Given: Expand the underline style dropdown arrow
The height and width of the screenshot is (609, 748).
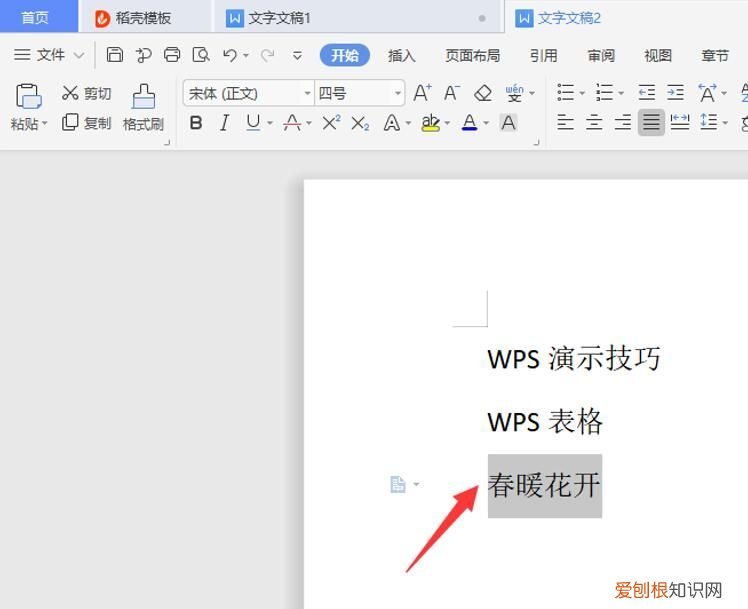Looking at the screenshot, I should point(270,124).
